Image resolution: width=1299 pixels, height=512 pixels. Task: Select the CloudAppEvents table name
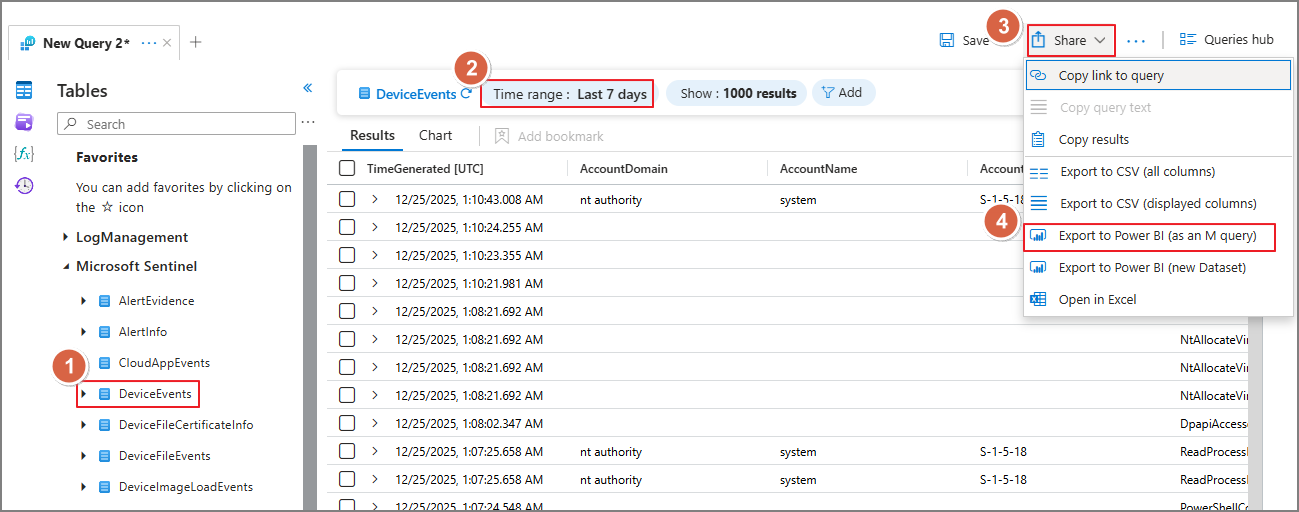164,363
